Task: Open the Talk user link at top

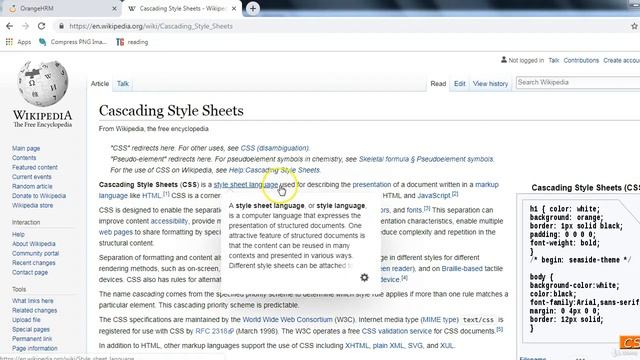Action: (553, 60)
